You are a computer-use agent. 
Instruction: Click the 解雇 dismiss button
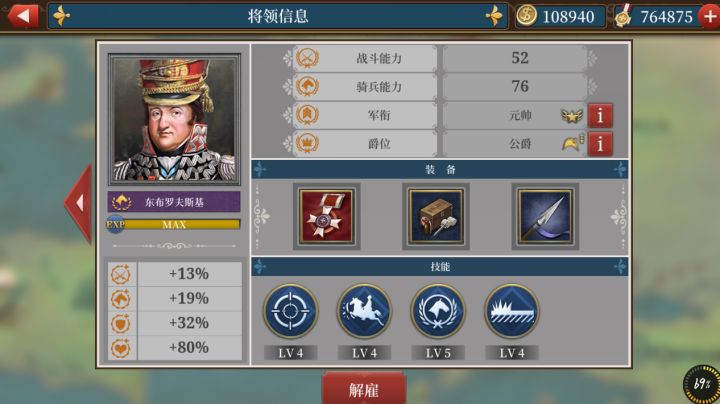tap(364, 389)
